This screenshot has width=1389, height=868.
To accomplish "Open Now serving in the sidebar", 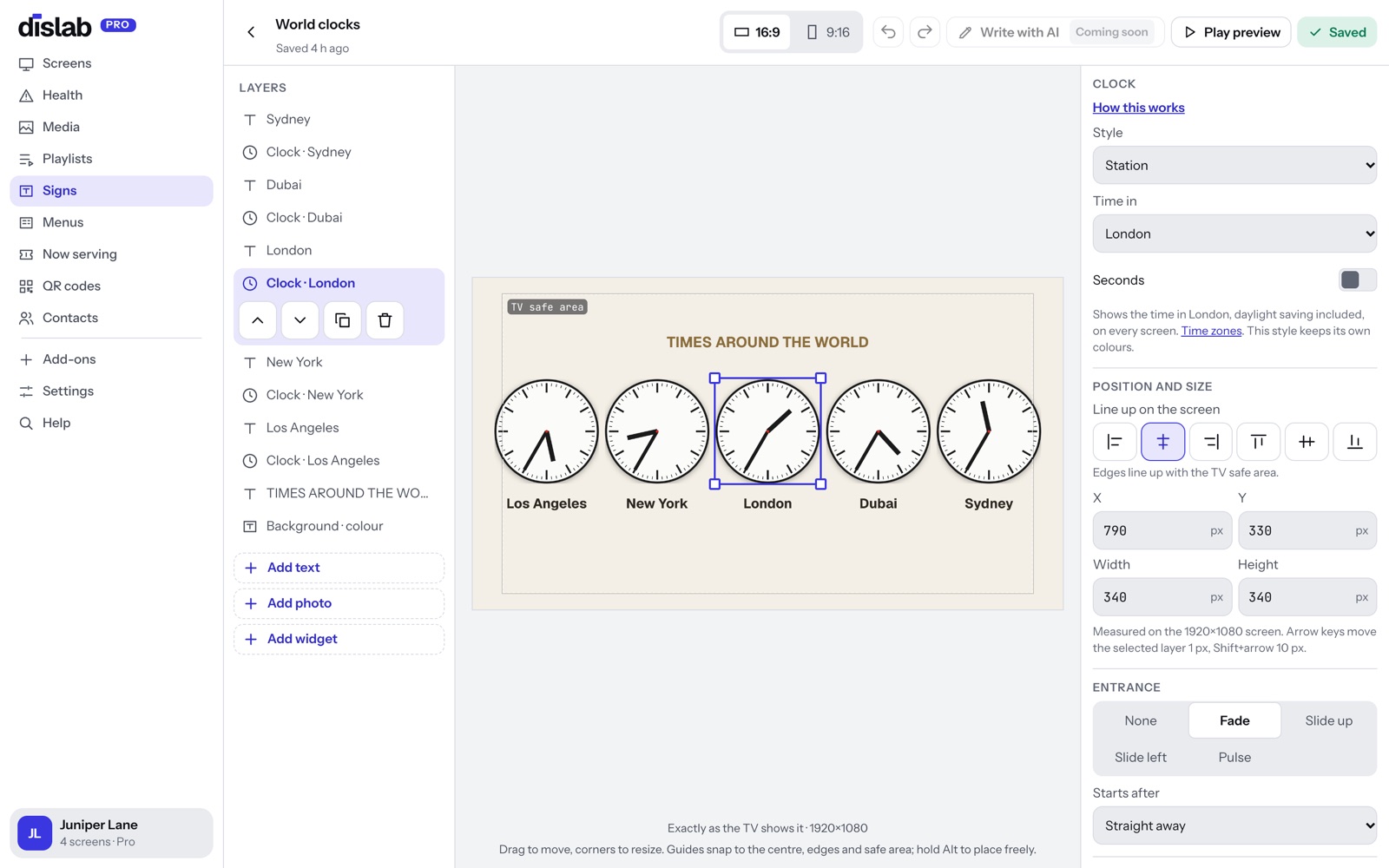I will [111, 254].
